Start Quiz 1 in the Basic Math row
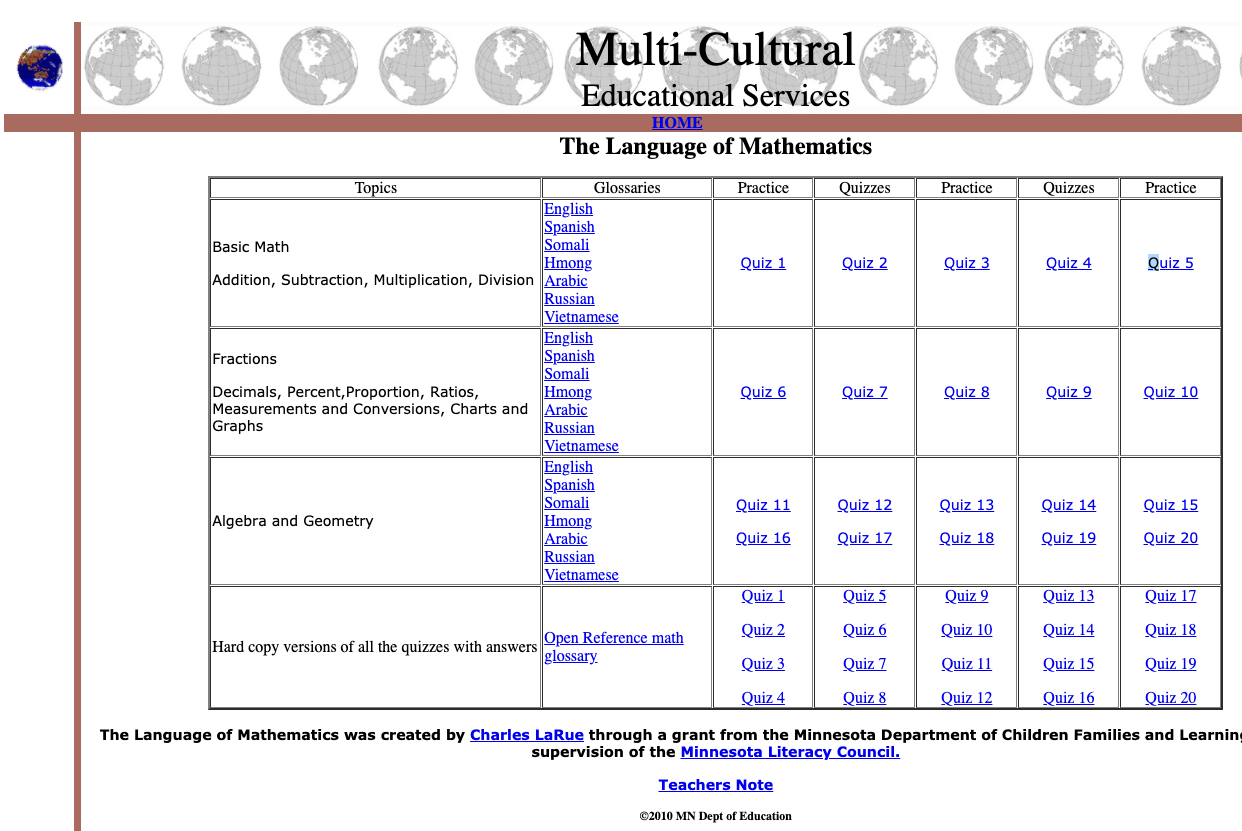The image size is (1242, 831). 763,262
